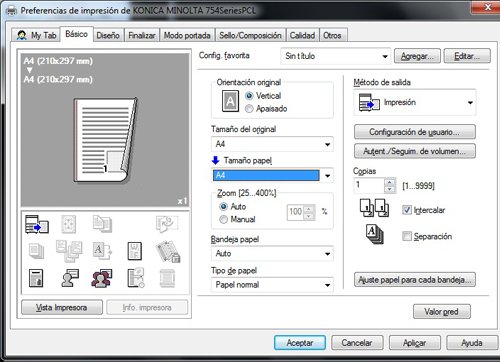The height and width of the screenshot is (362, 500).
Task: Open Configuración de usuario...
Action: (415, 132)
